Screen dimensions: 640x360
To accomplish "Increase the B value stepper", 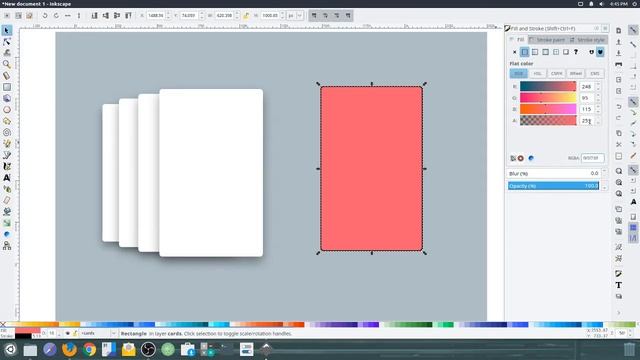I will click(598, 107).
